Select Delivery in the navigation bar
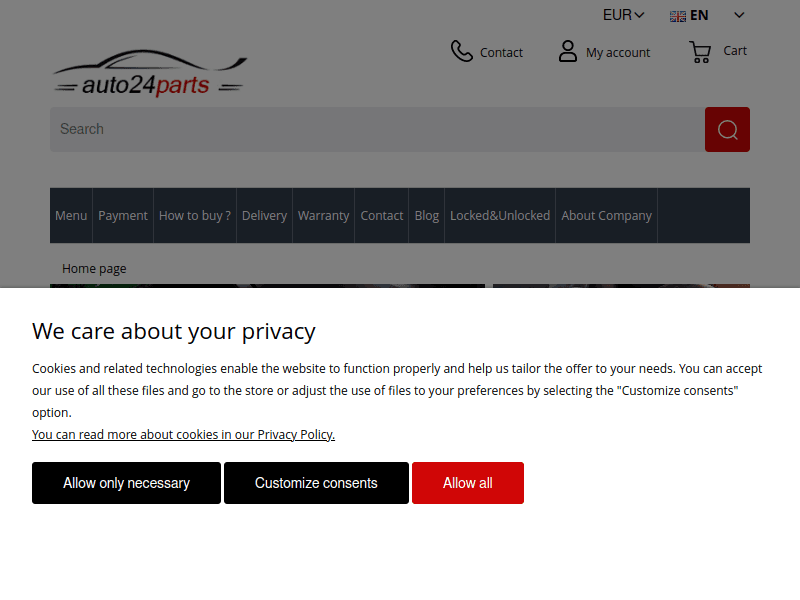800x600 pixels. (x=264, y=215)
